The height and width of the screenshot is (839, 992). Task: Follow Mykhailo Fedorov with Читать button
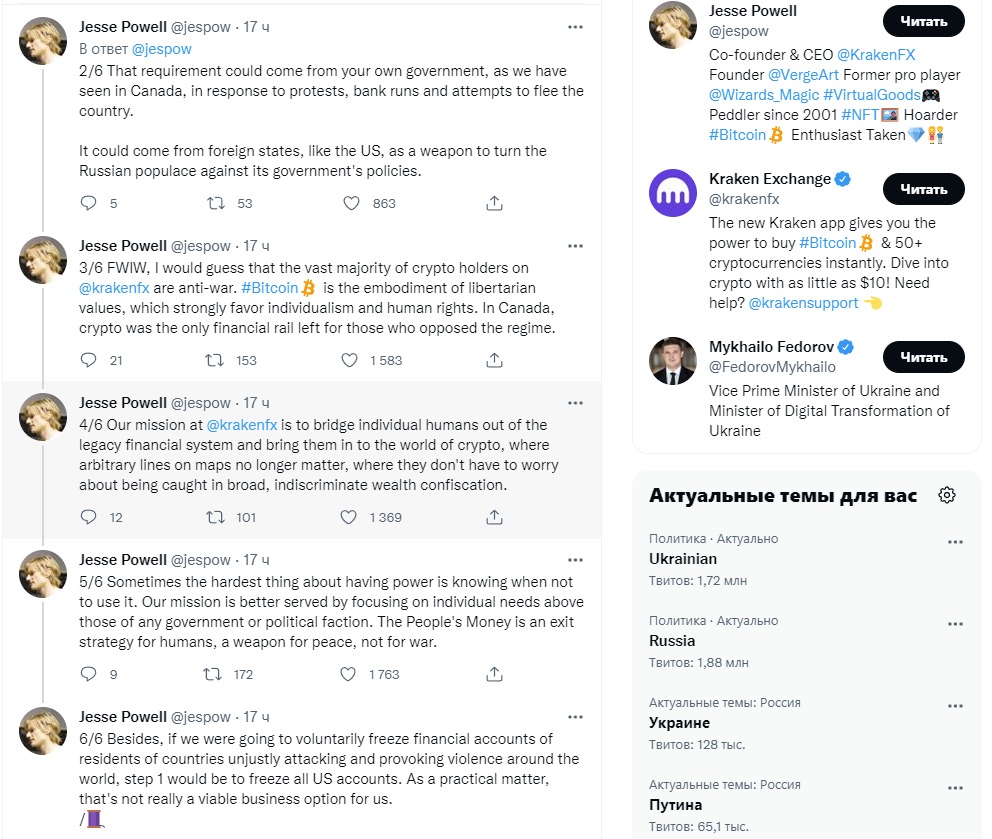point(924,357)
